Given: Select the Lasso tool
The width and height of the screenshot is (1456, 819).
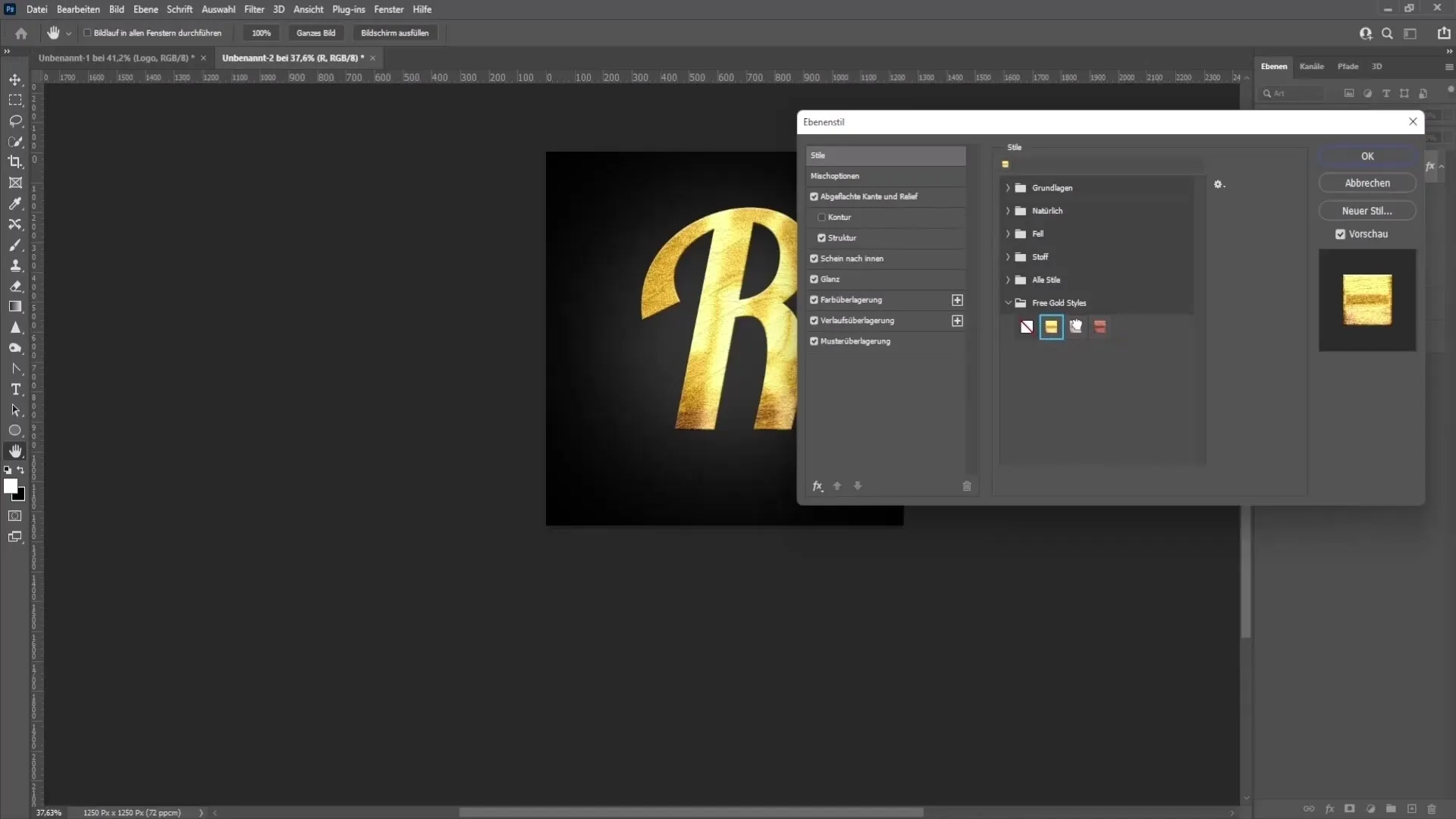Looking at the screenshot, I should click(15, 121).
